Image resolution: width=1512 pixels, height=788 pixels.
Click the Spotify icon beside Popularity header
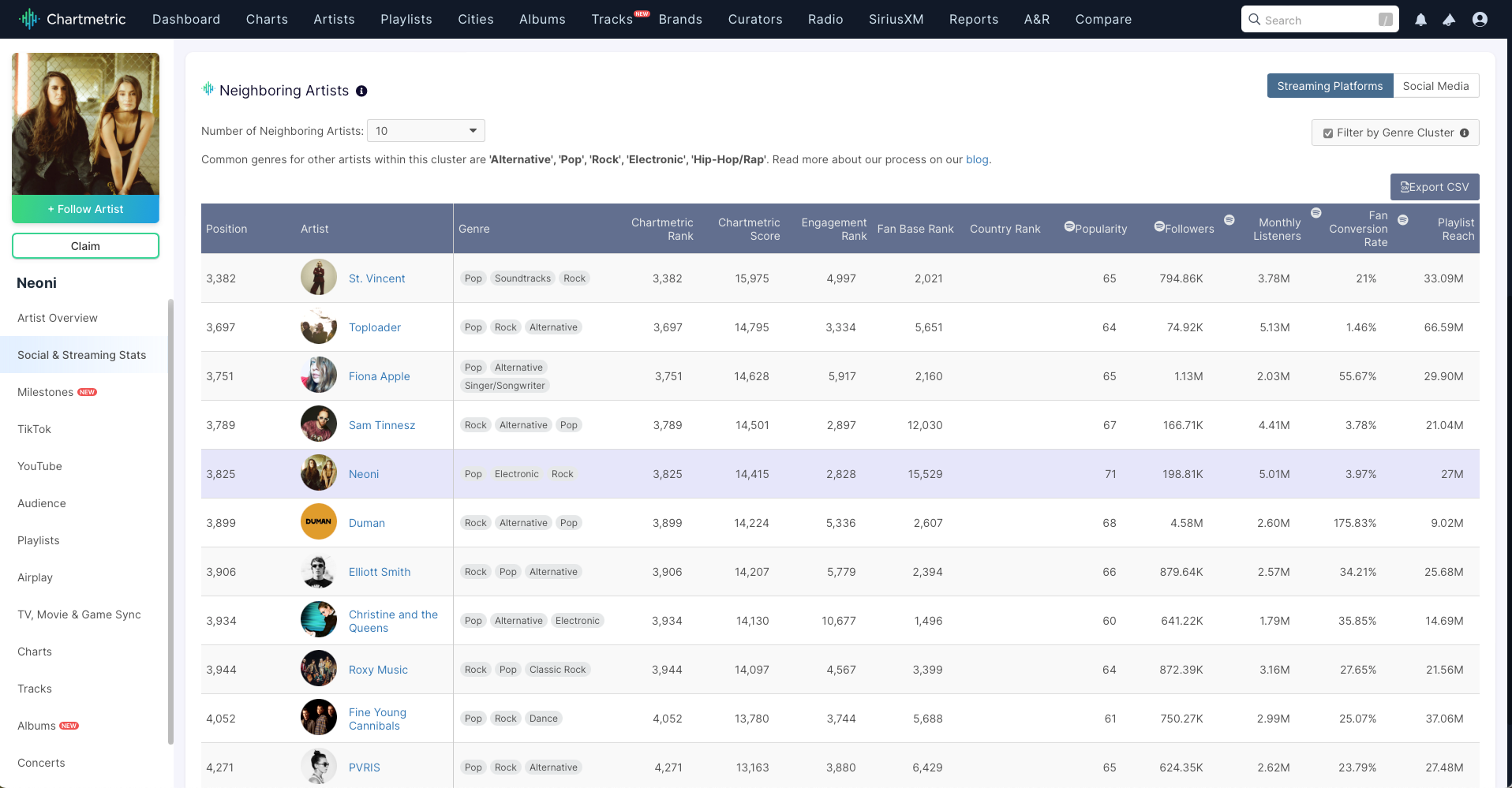coord(1069,227)
